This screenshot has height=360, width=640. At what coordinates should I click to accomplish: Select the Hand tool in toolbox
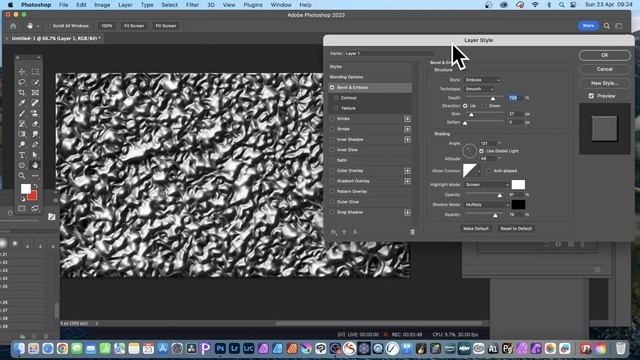click(x=35, y=165)
